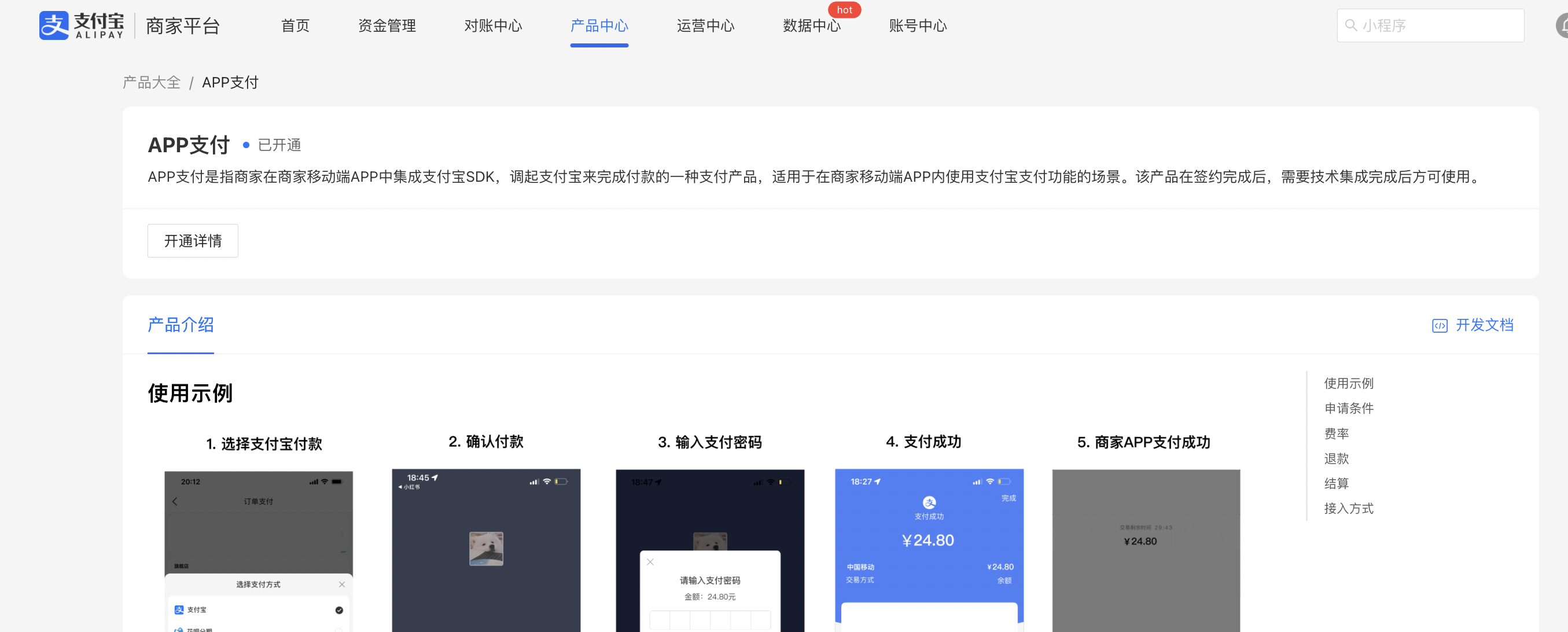Click the search magnifier icon
The width and height of the screenshot is (1568, 632).
click(1350, 25)
